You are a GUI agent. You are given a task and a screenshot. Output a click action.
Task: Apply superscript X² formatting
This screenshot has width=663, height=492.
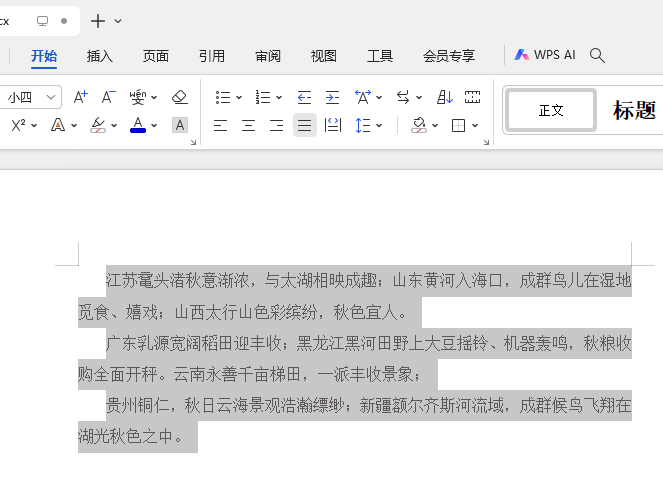click(x=19, y=125)
